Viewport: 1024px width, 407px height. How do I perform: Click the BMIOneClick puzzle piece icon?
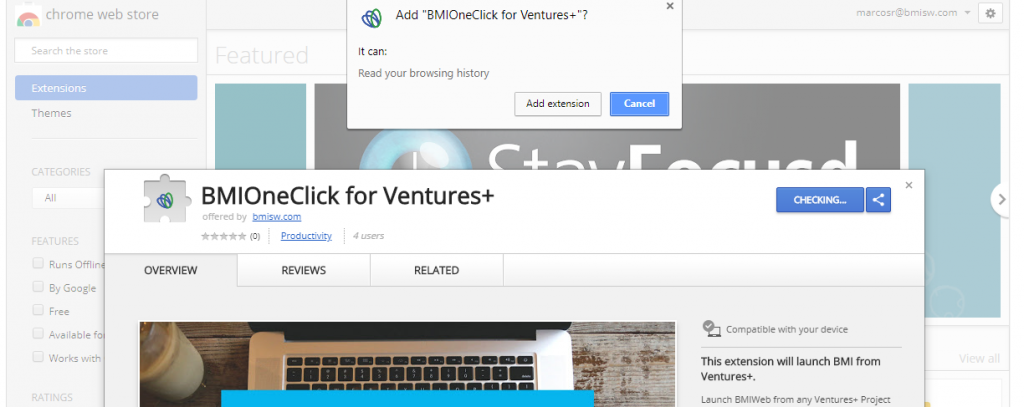point(167,199)
